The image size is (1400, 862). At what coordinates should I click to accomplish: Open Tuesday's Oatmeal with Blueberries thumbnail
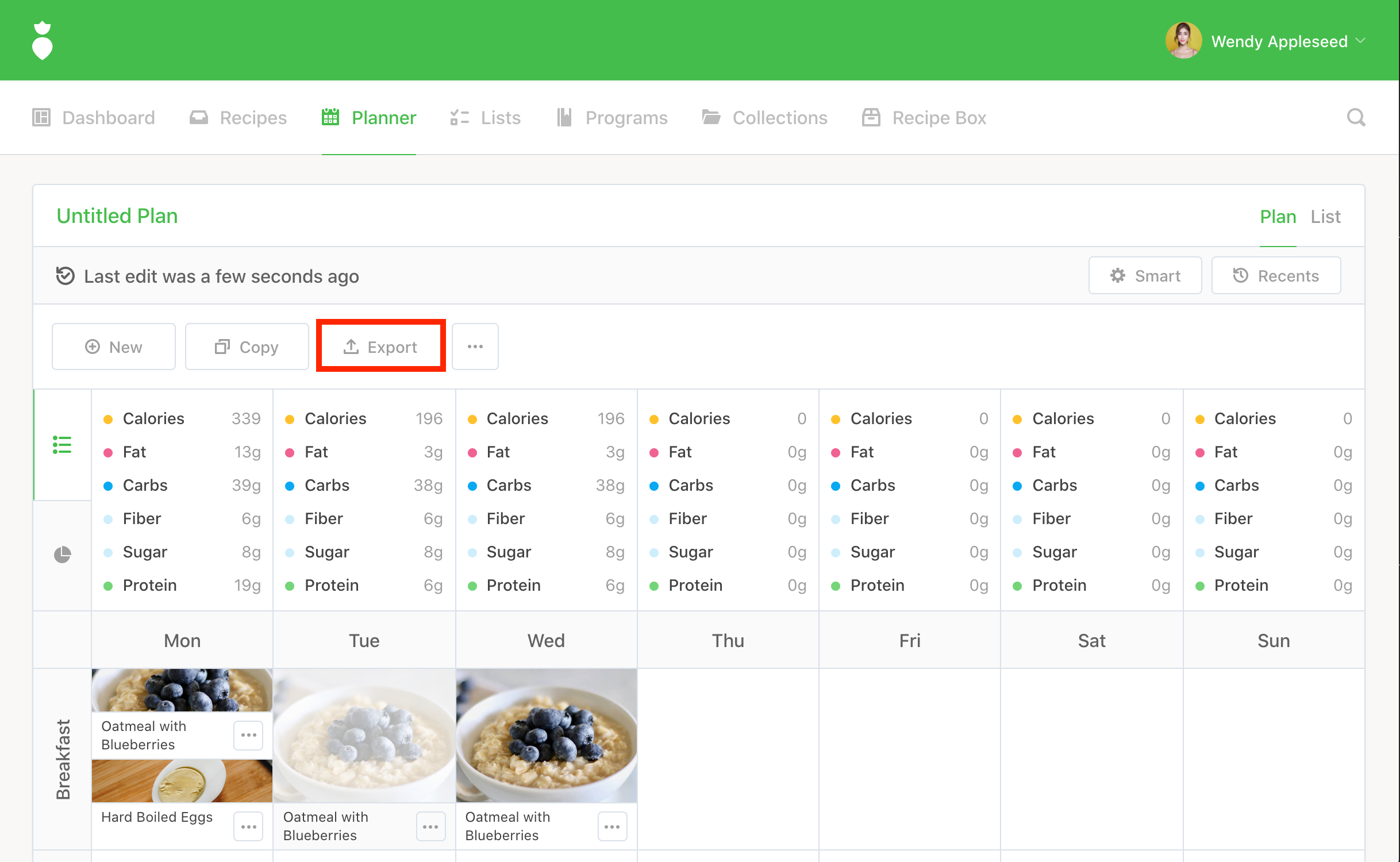(364, 736)
